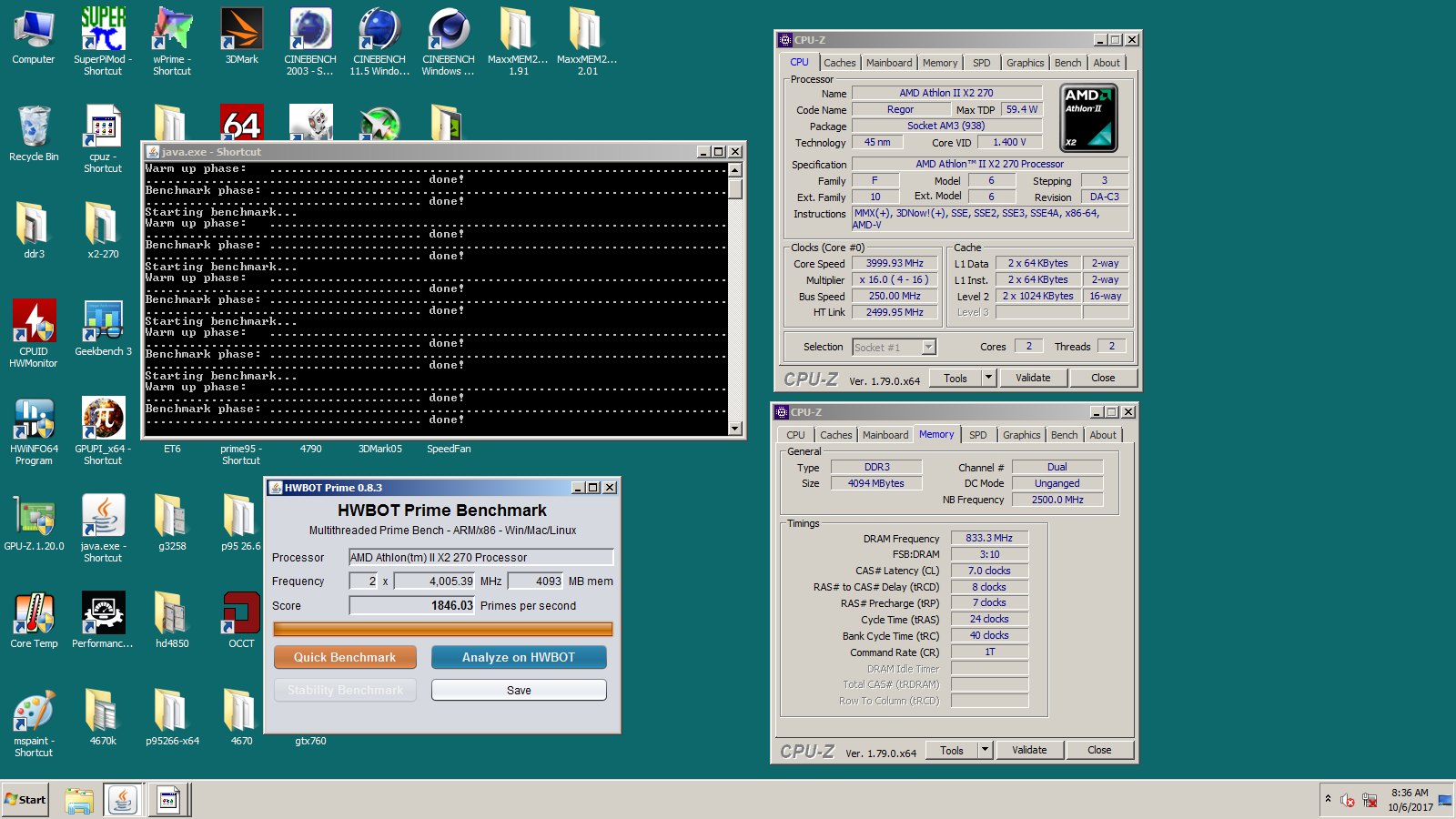
Task: Open java.exe shortcut desktop icon
Action: click(x=103, y=528)
